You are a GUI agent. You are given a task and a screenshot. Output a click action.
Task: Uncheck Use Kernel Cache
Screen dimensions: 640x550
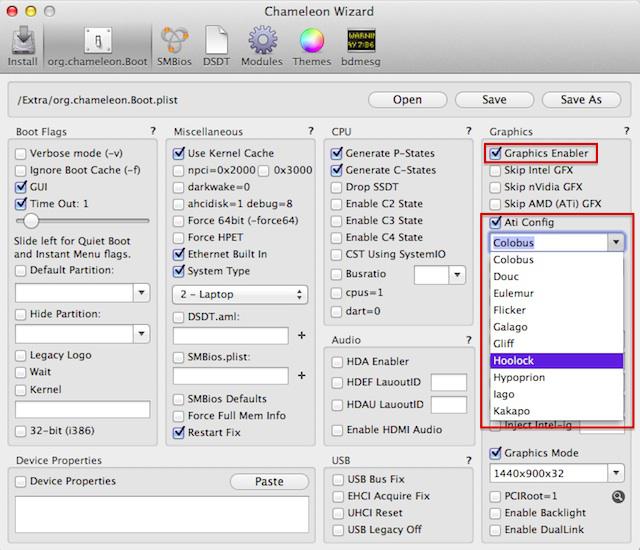click(x=180, y=153)
